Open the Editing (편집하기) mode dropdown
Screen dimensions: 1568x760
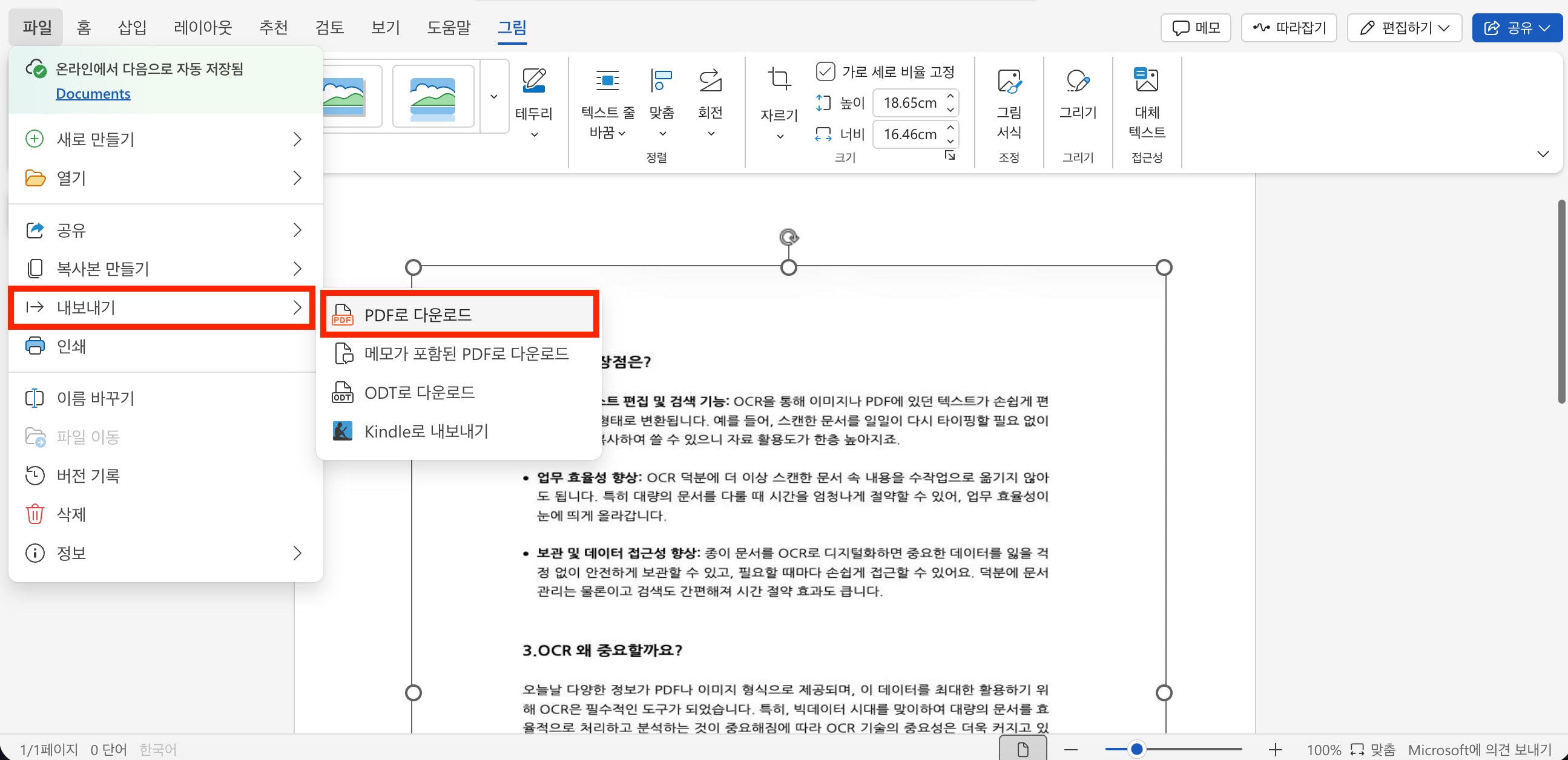1405,28
